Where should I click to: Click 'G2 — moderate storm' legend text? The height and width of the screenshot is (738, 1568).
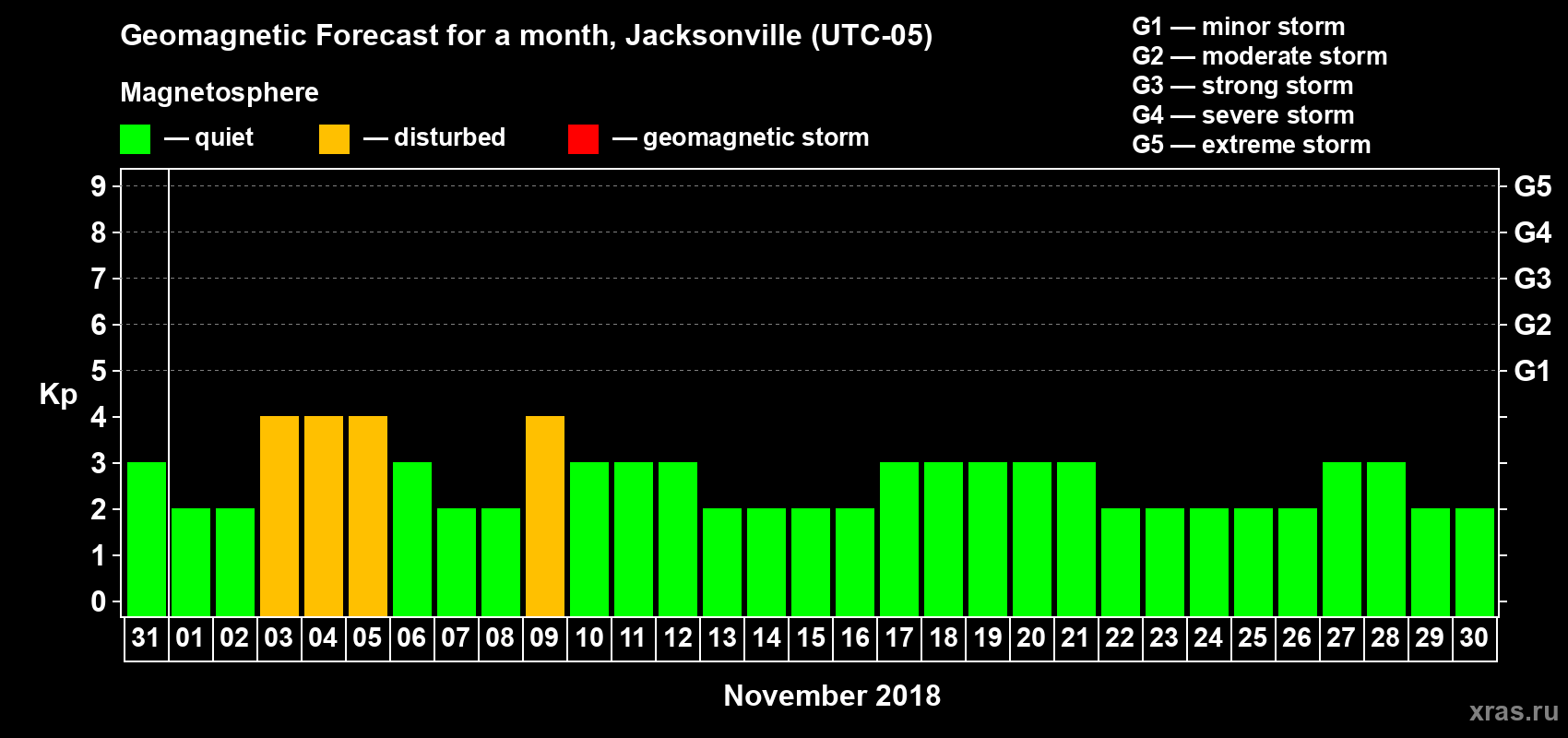(1260, 56)
